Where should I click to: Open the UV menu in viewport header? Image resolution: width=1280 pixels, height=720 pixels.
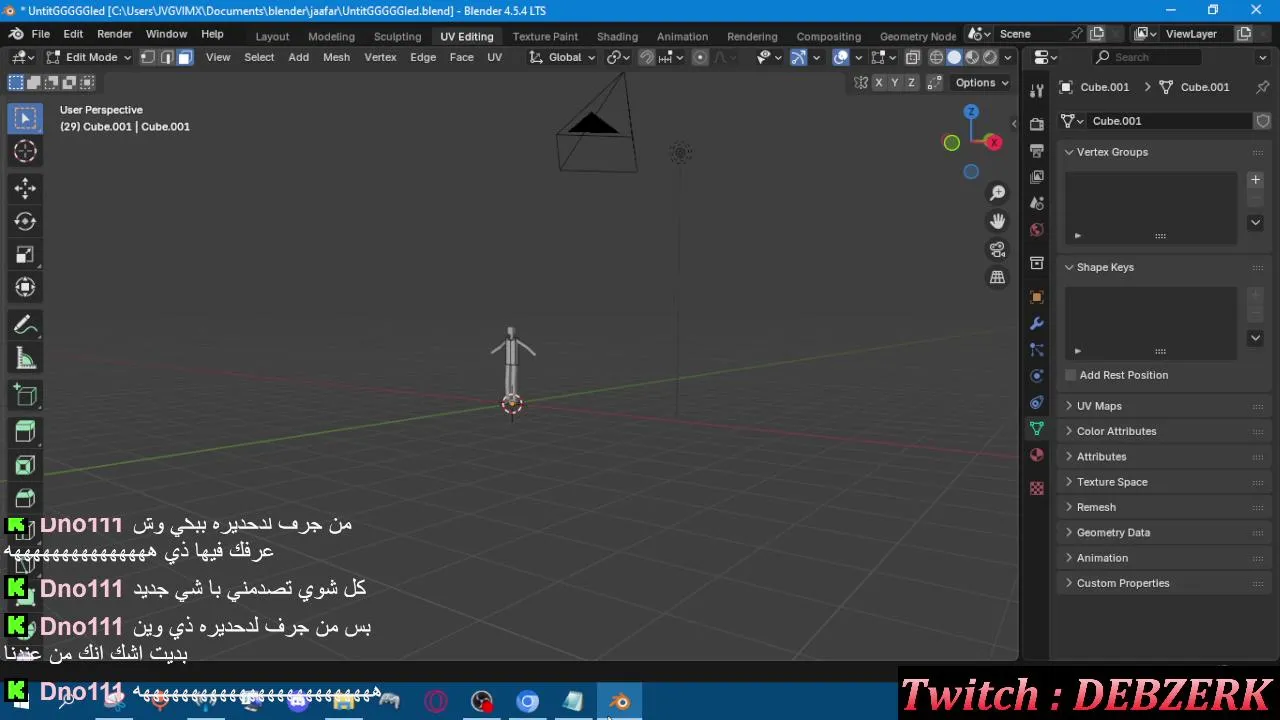coord(494,57)
